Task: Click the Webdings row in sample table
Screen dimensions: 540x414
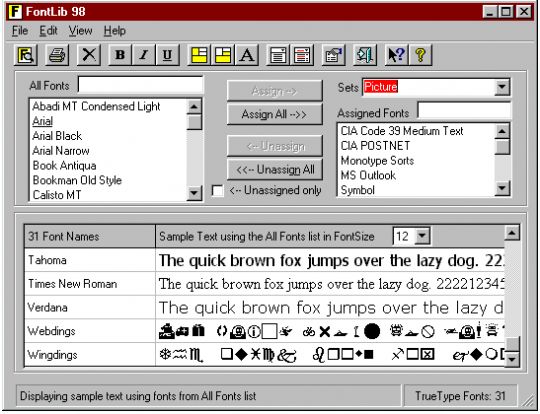Action: pyautogui.click(x=264, y=331)
